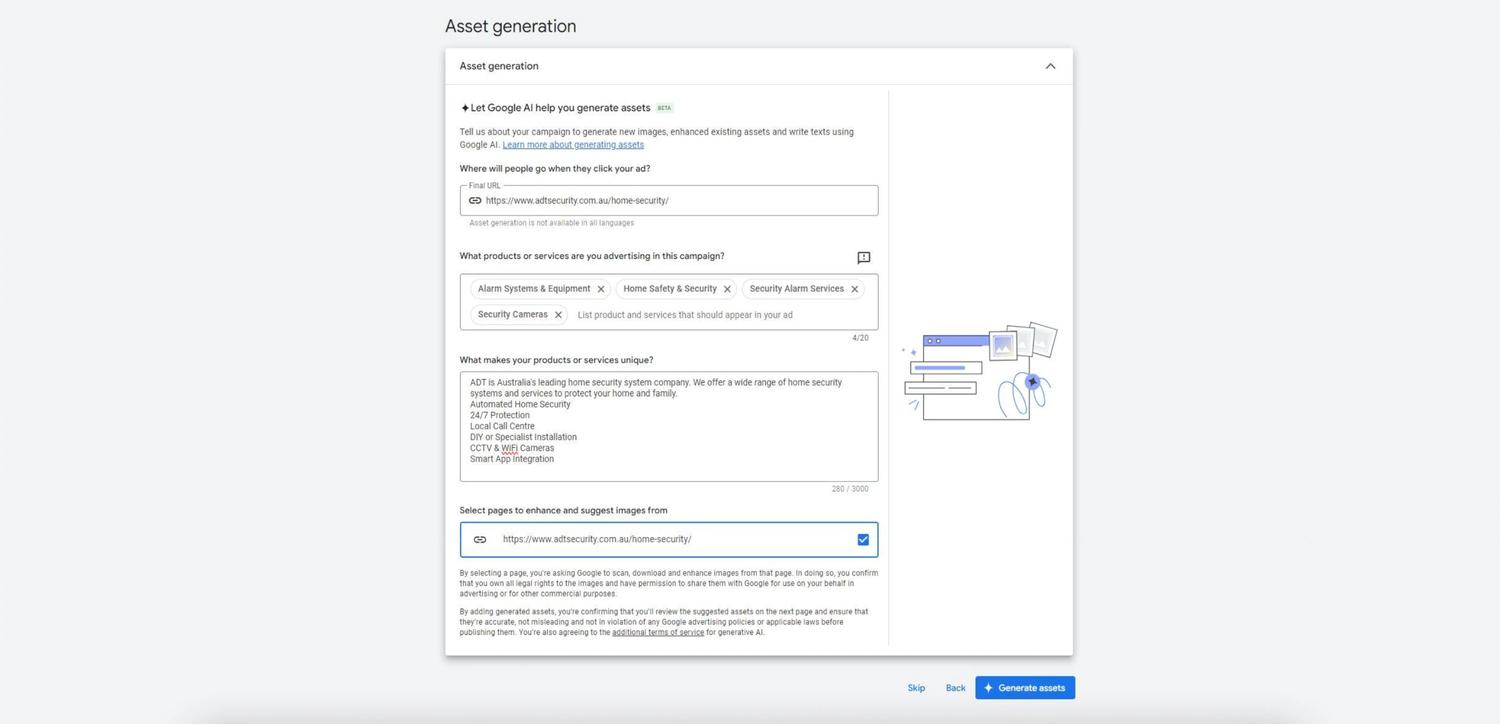
Task: Click the link icon in the Final URL field
Action: point(475,200)
